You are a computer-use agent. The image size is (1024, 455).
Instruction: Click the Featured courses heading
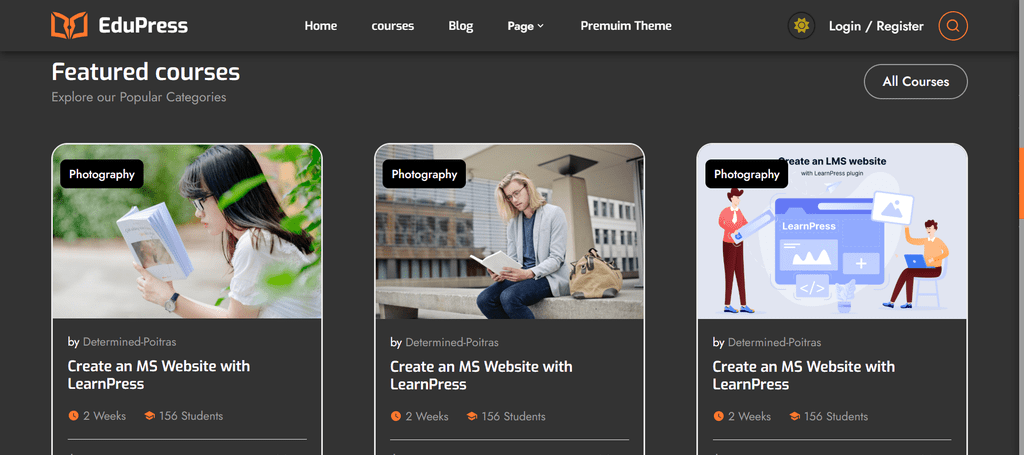click(x=146, y=72)
